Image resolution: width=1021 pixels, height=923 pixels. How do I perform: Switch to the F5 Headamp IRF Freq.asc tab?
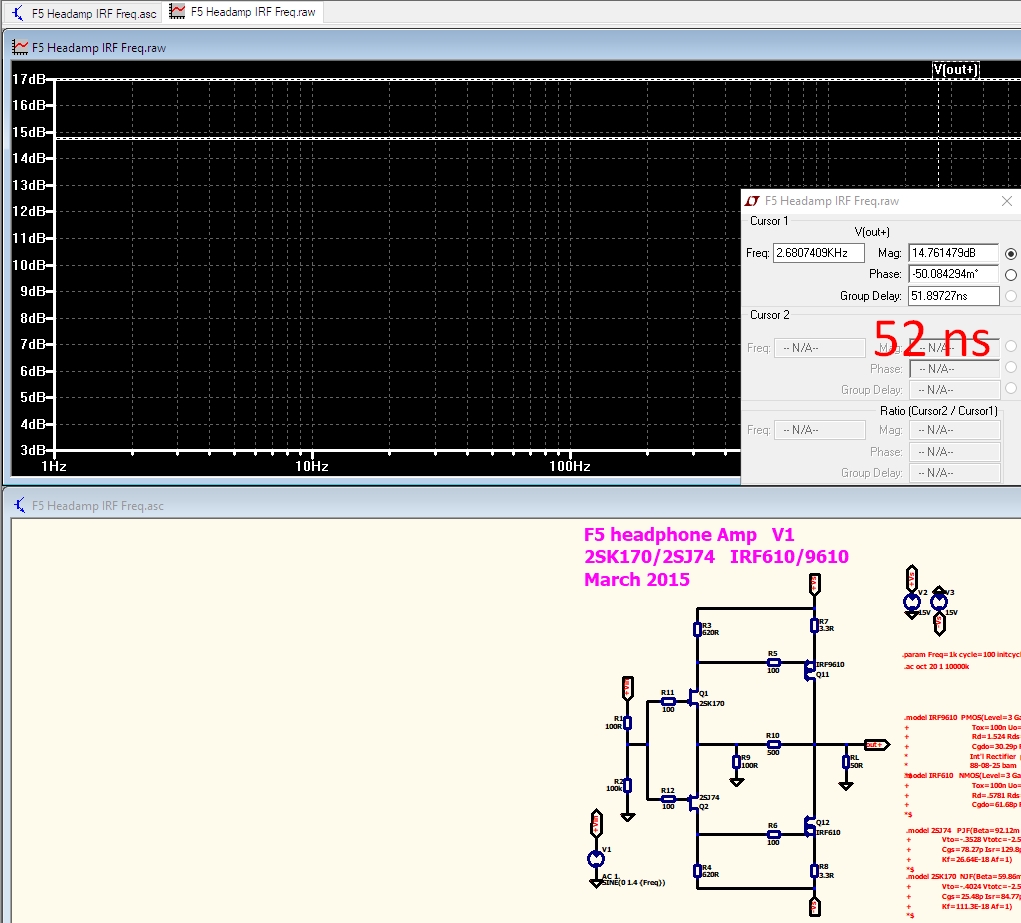(86, 13)
